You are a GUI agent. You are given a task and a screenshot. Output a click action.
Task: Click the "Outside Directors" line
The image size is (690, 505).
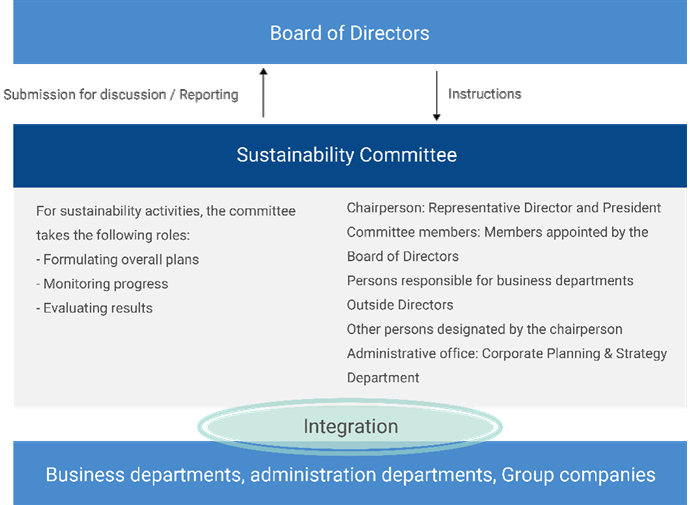pyautogui.click(x=400, y=305)
